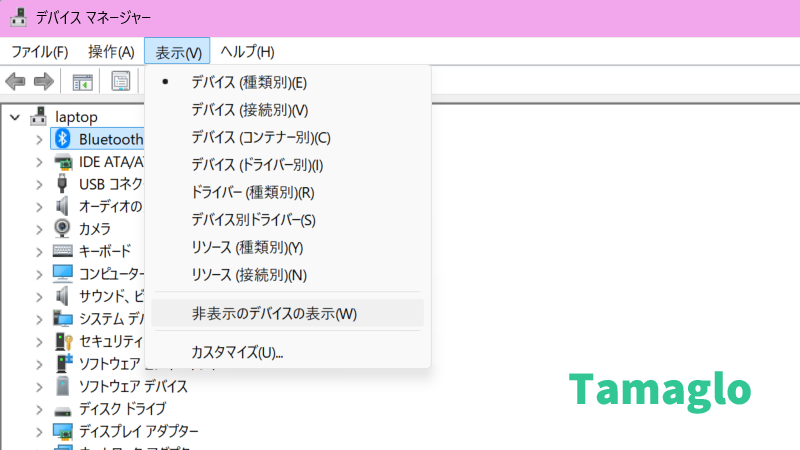Select the Bluetooth tree label

(x=111, y=139)
